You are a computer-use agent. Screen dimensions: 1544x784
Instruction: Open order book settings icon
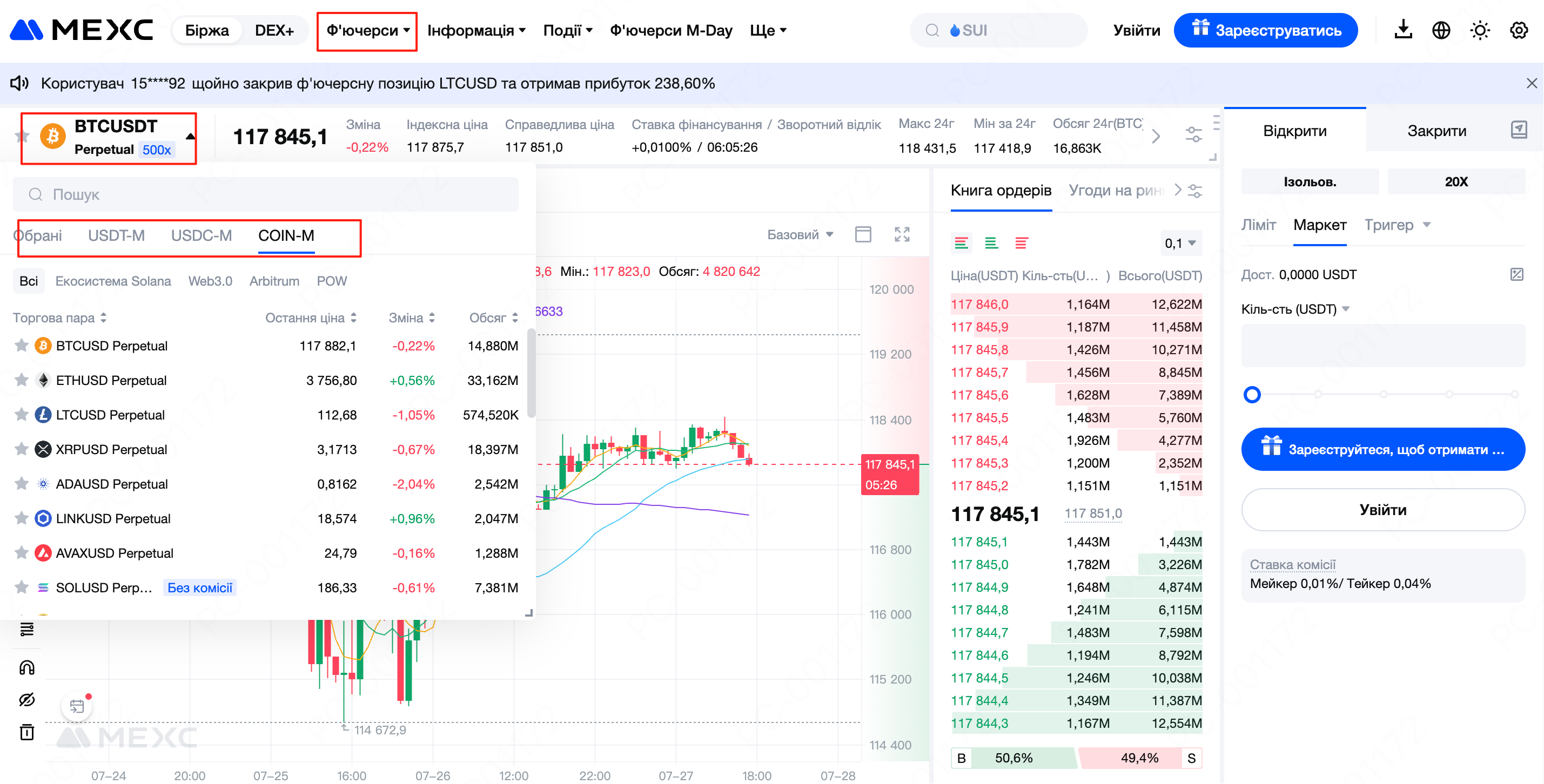1195,191
